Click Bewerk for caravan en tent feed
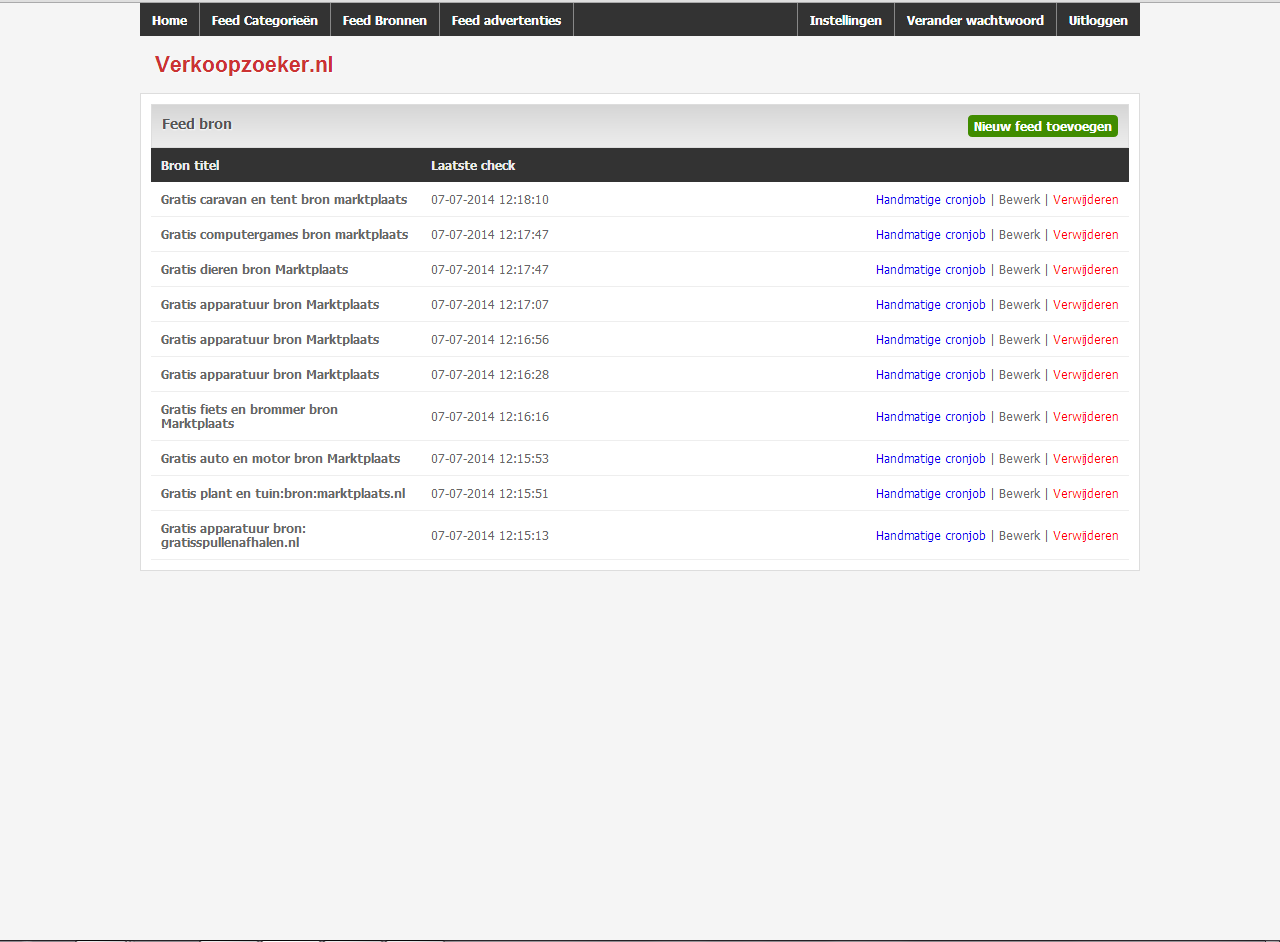The image size is (1280, 942). coord(1020,200)
